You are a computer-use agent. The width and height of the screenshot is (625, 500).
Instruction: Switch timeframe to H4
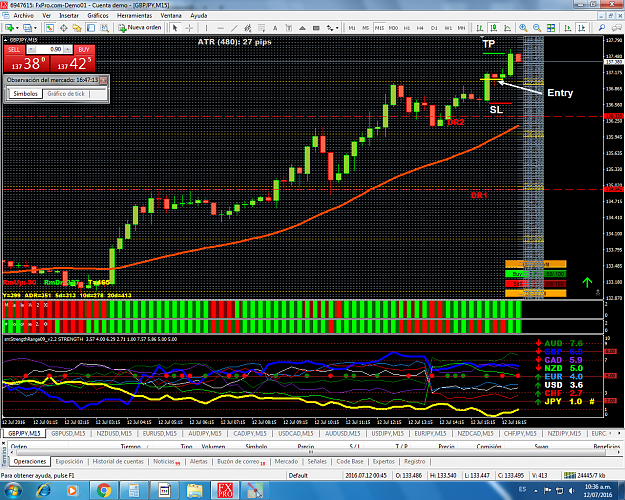(420, 28)
